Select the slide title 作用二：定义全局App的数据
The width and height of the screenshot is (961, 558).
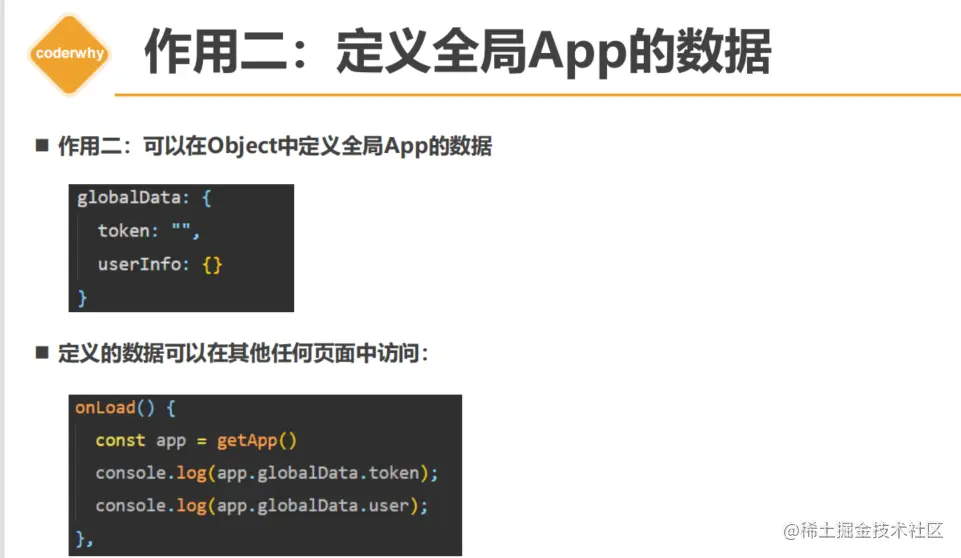[x=457, y=53]
